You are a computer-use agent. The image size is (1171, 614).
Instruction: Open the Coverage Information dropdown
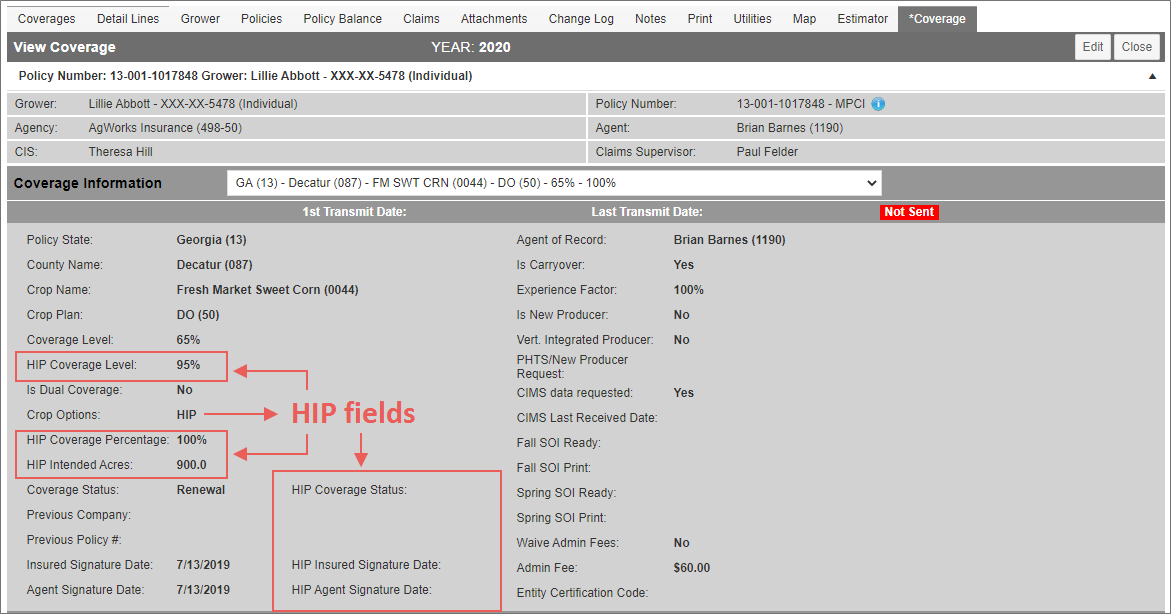554,183
